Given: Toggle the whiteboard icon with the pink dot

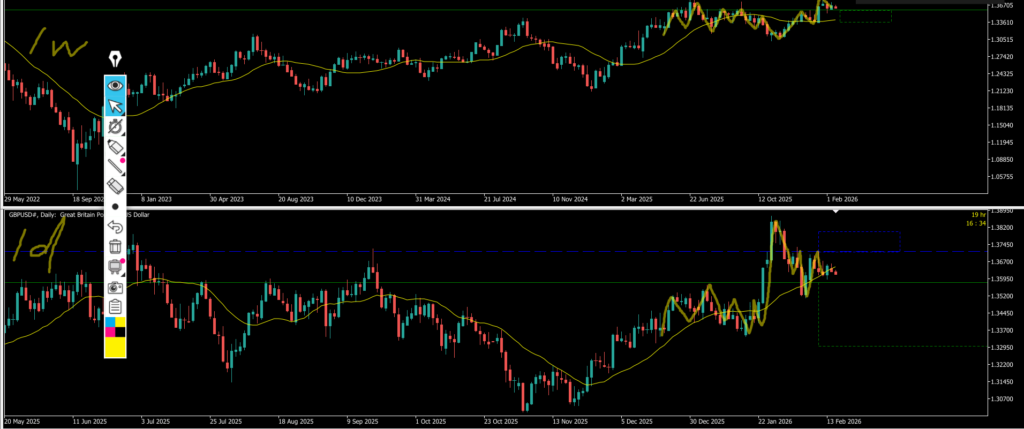Looking at the screenshot, I should [116, 266].
